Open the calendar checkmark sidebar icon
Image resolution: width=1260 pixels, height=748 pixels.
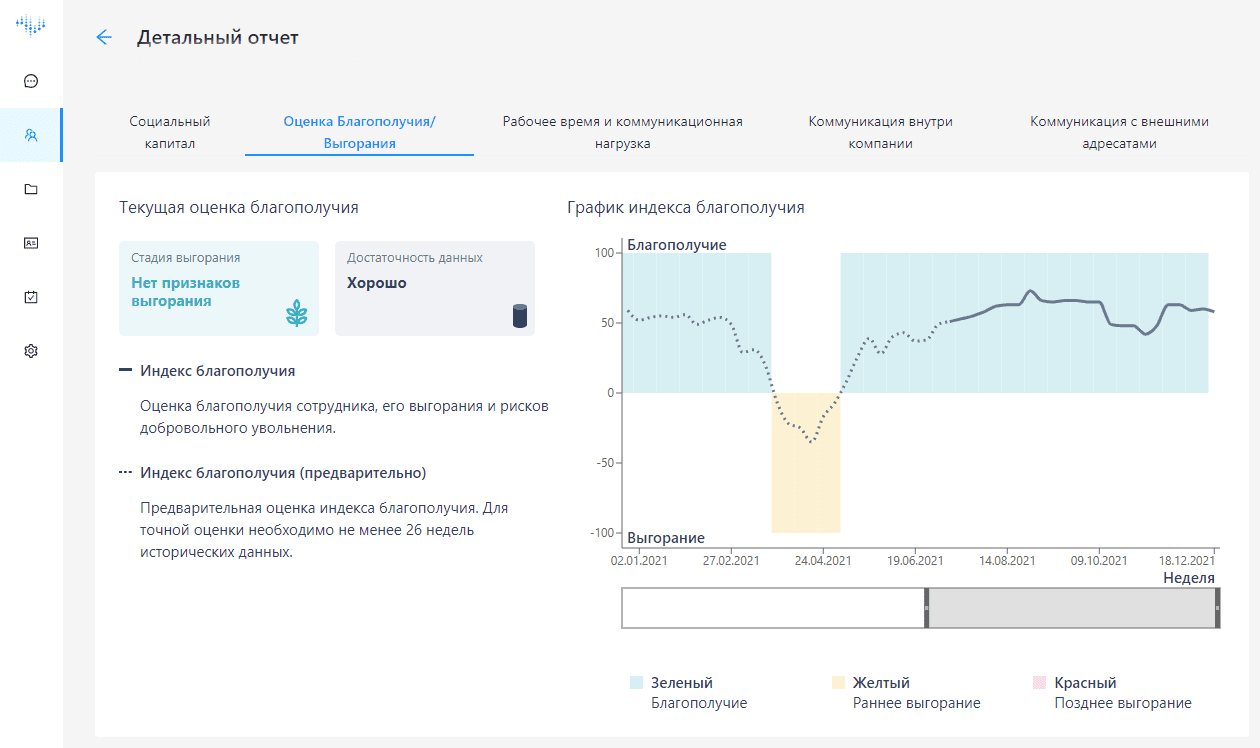pyautogui.click(x=31, y=297)
